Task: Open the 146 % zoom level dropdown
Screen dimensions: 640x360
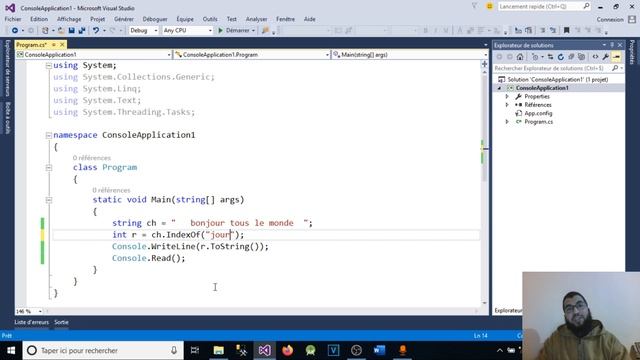Action: (x=29, y=311)
